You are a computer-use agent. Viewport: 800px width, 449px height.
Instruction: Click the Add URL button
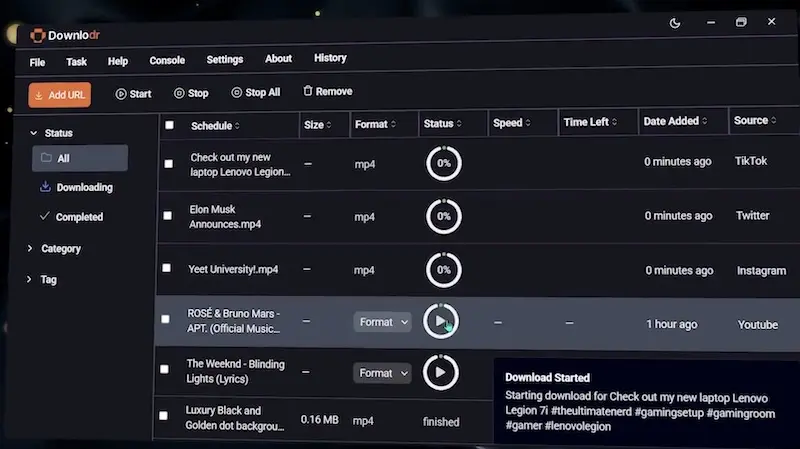tap(60, 95)
